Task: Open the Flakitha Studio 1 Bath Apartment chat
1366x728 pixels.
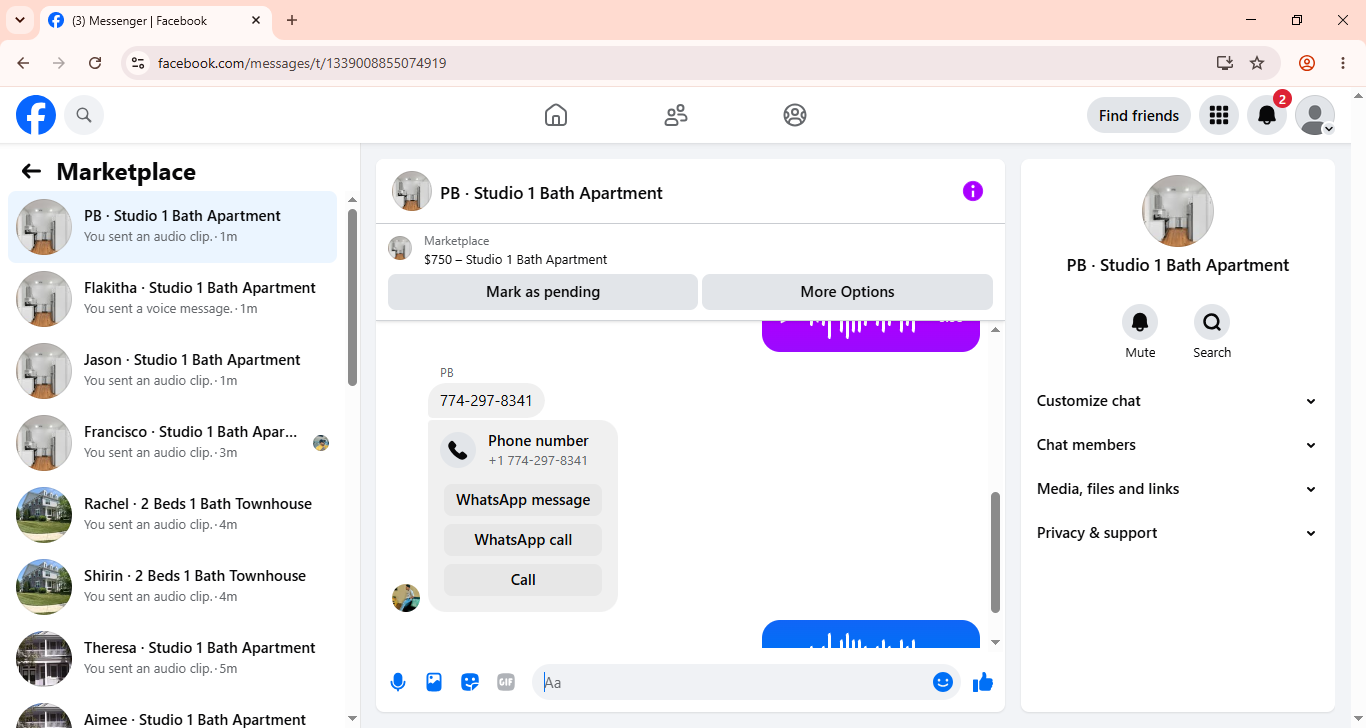Action: tap(173, 299)
